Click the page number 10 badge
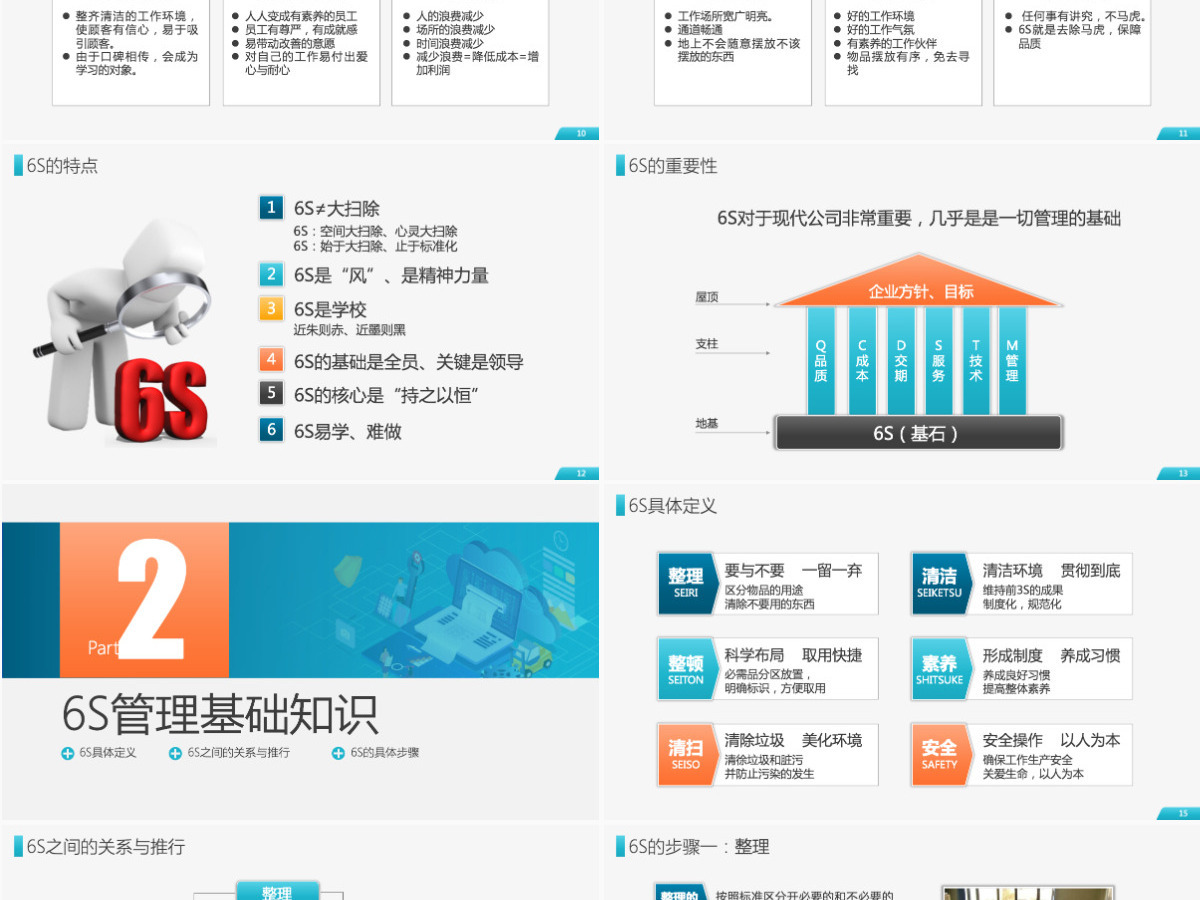This screenshot has height=900, width=1200. click(578, 133)
